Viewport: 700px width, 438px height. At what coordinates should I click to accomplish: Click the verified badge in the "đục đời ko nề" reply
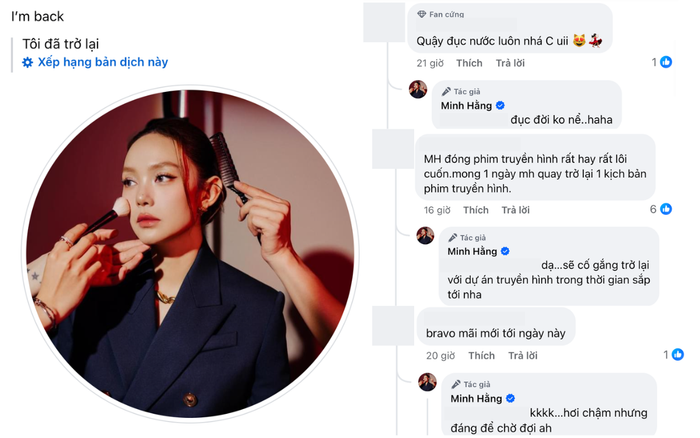tap(500, 105)
